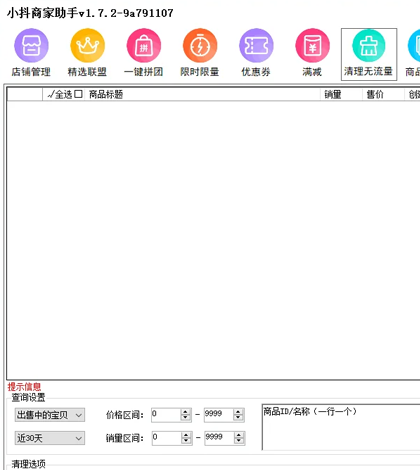This screenshot has height=470, width=420.
Task: Expand the 近30天 time range dropdown
Action: pyautogui.click(x=50, y=438)
